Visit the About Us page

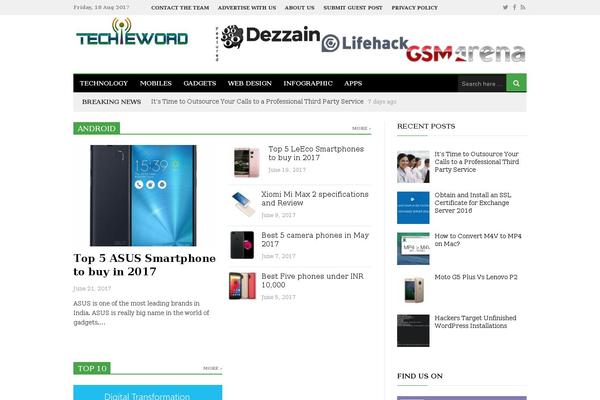[x=299, y=8]
